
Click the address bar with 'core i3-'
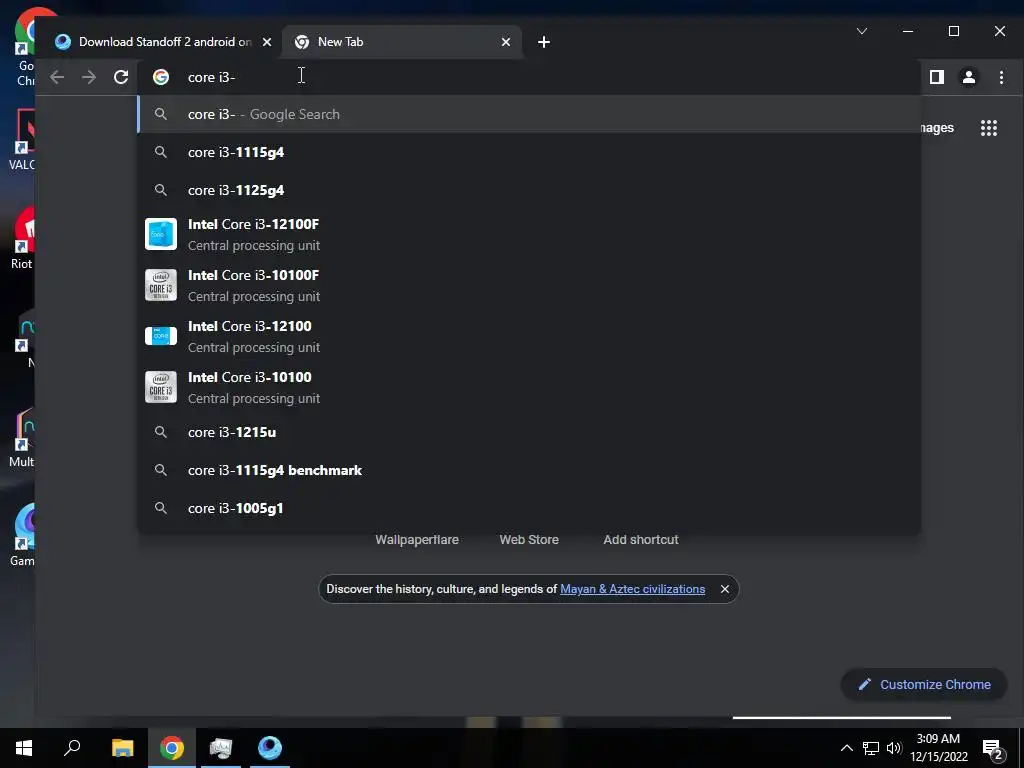tap(528, 77)
